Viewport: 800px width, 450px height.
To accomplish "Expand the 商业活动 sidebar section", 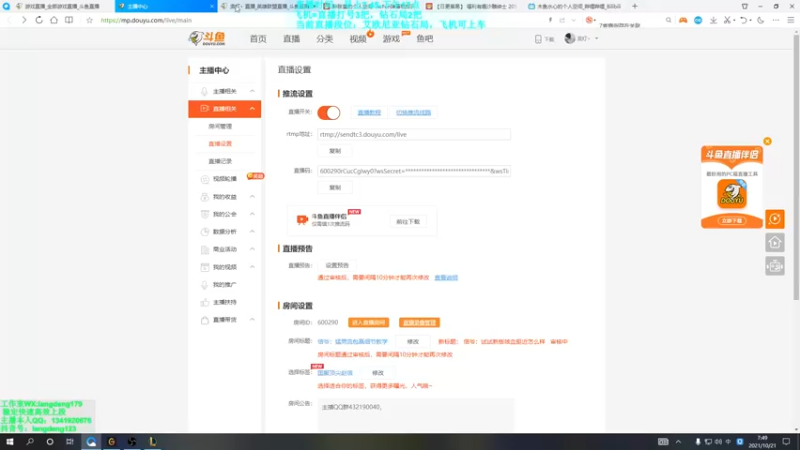I will pyautogui.click(x=252, y=249).
